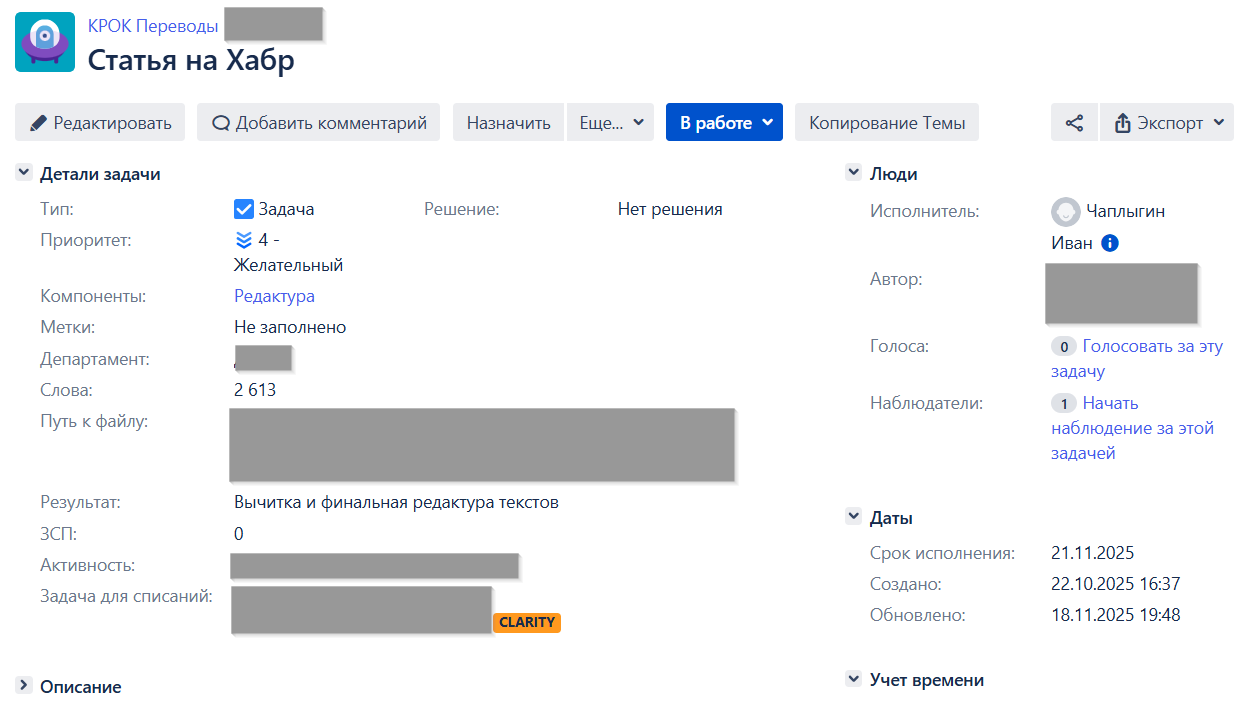The height and width of the screenshot is (713, 1256).
Task: Collapse the Детали задачи section
Action: coord(24,173)
